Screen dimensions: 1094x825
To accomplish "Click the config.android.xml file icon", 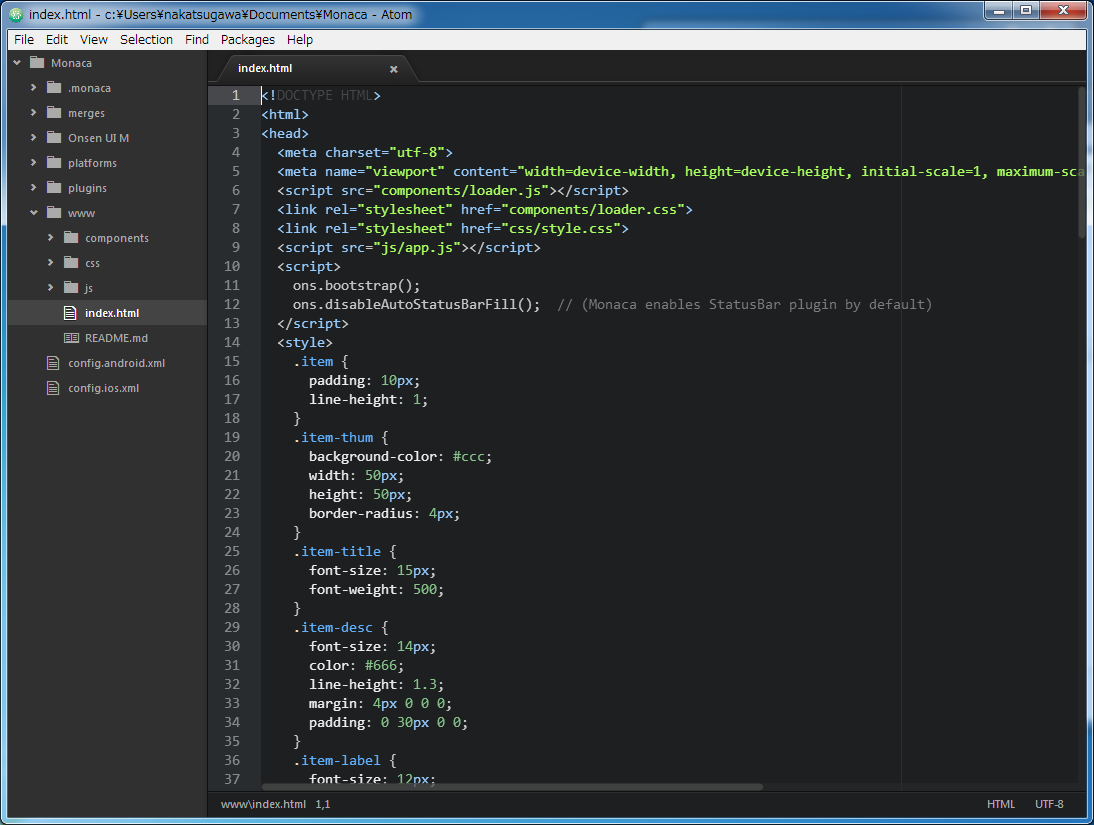I will pos(54,363).
